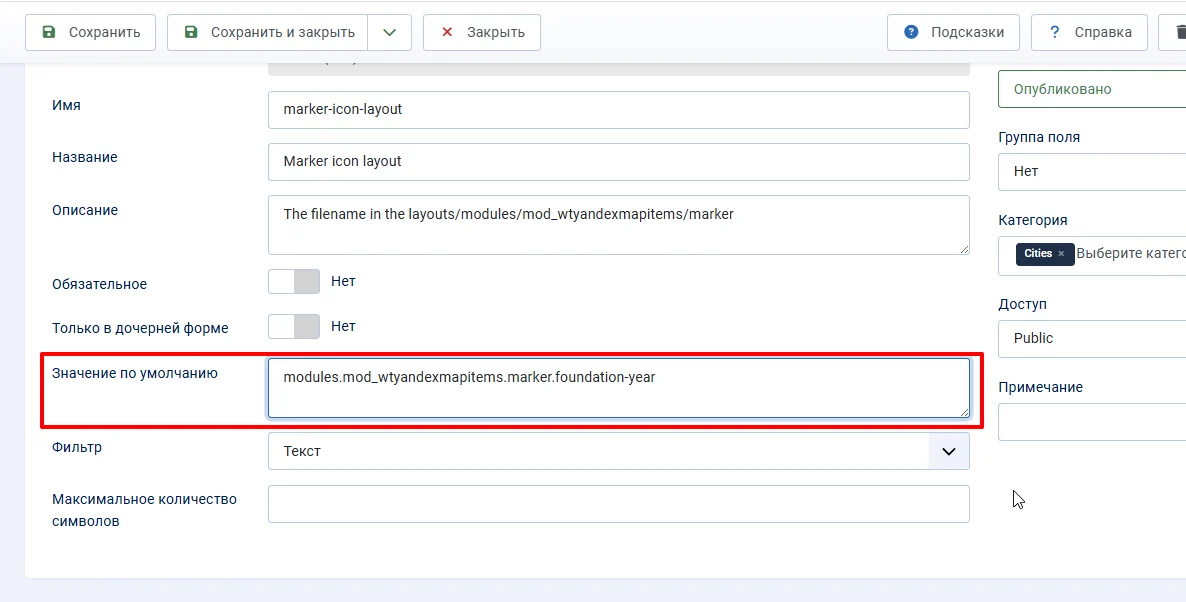
Task: Click the Название label
Action: 85,157
